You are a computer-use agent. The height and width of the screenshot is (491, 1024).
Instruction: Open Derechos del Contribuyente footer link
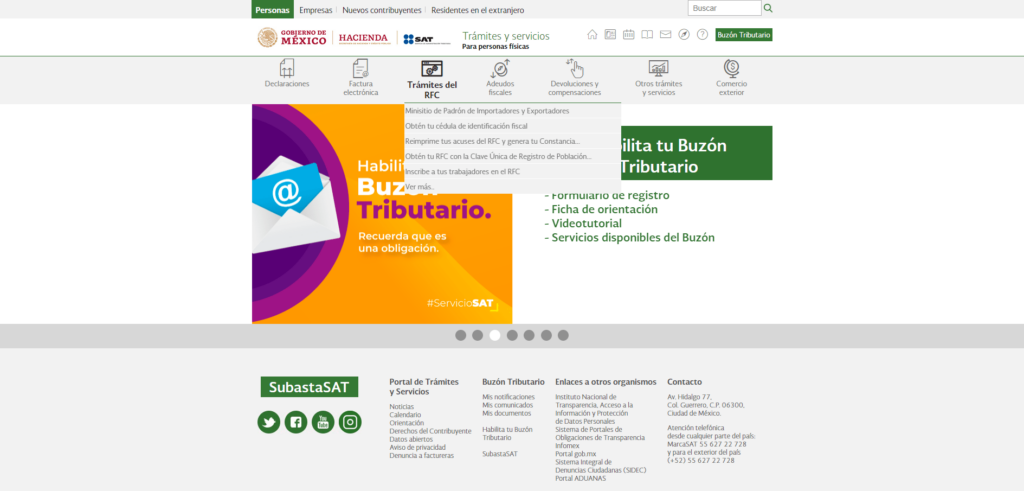click(x=430, y=431)
